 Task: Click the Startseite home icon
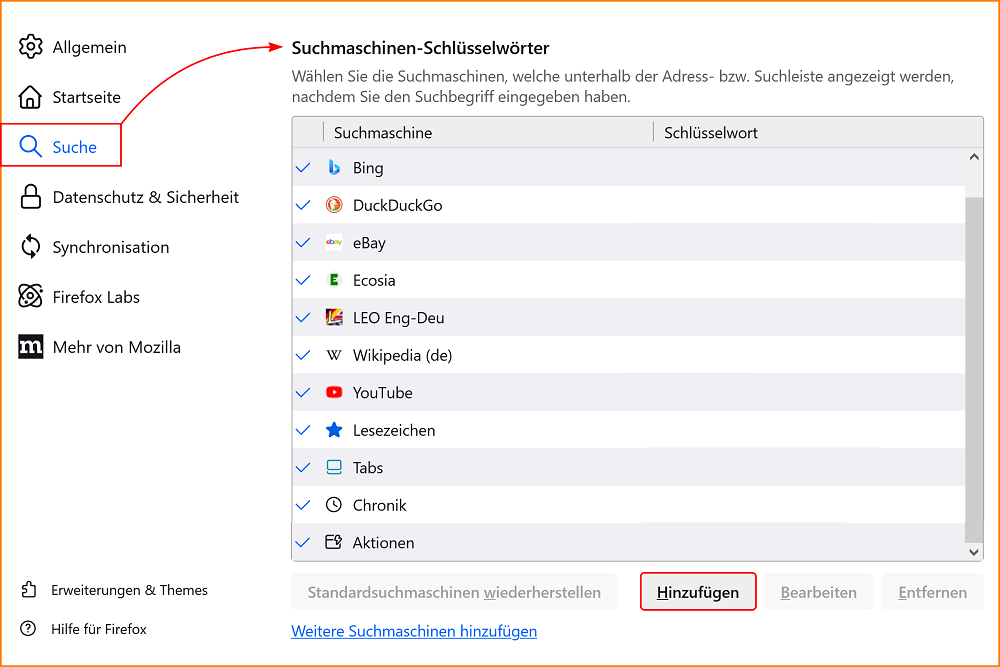click(30, 97)
